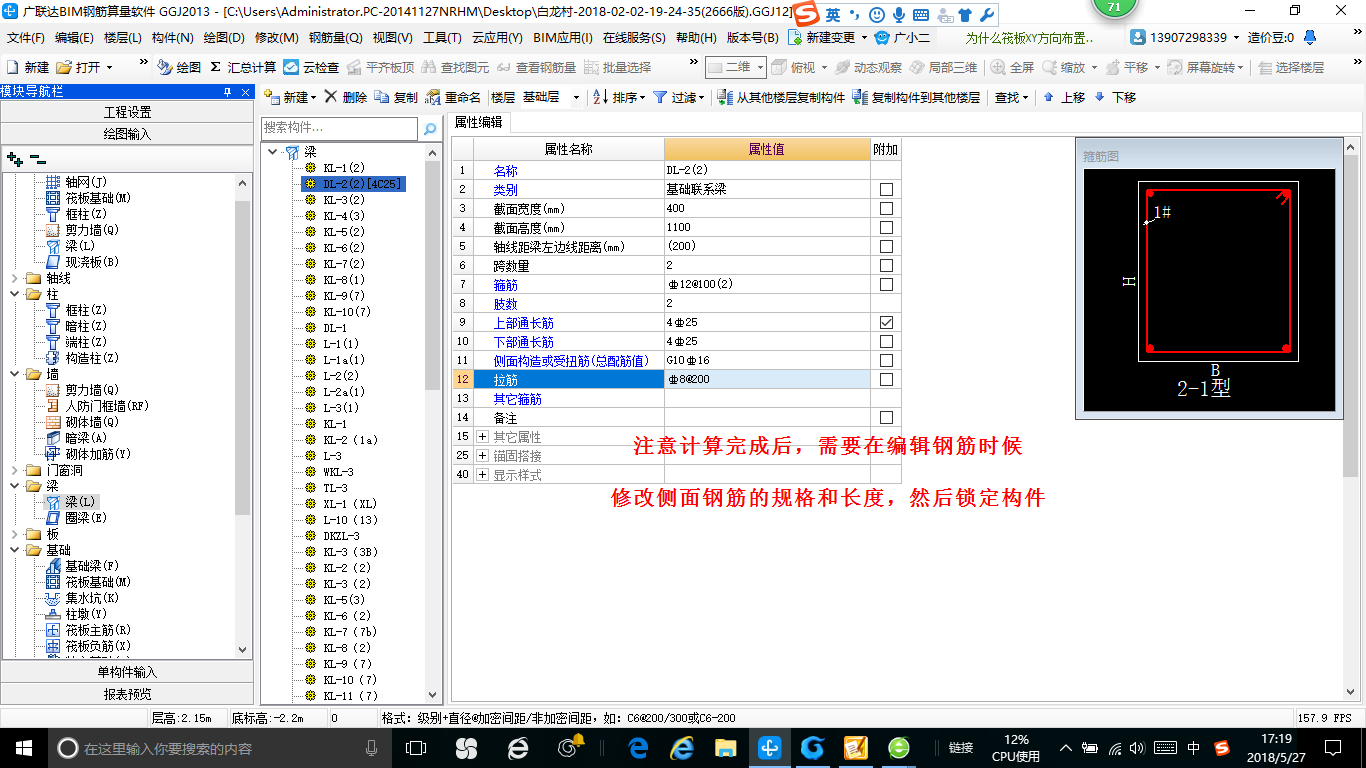The height and width of the screenshot is (768, 1366).
Task: Click 报表预览 navigator button
Action: click(x=127, y=694)
